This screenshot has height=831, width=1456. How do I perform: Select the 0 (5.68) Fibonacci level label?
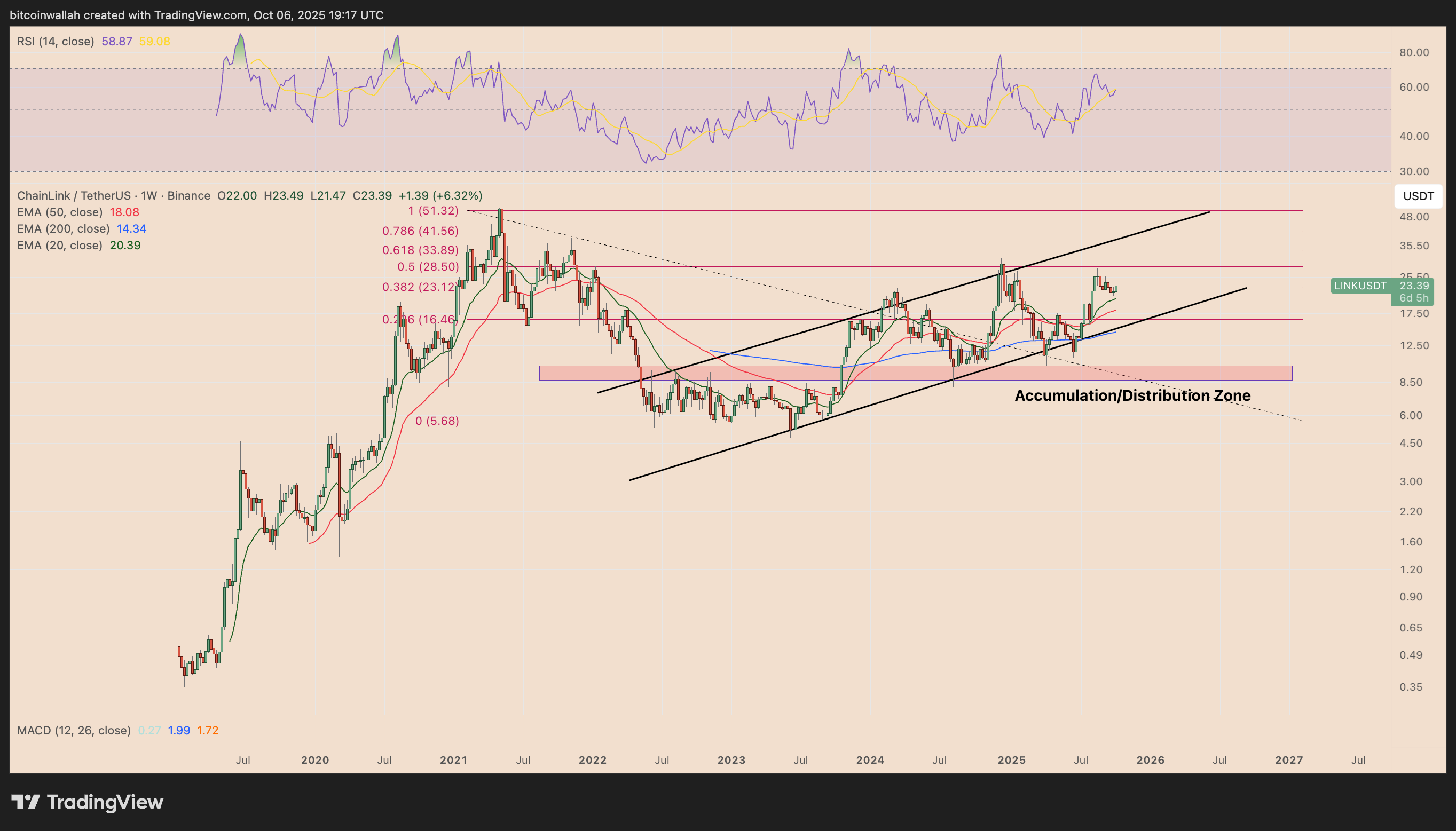pyautogui.click(x=437, y=421)
